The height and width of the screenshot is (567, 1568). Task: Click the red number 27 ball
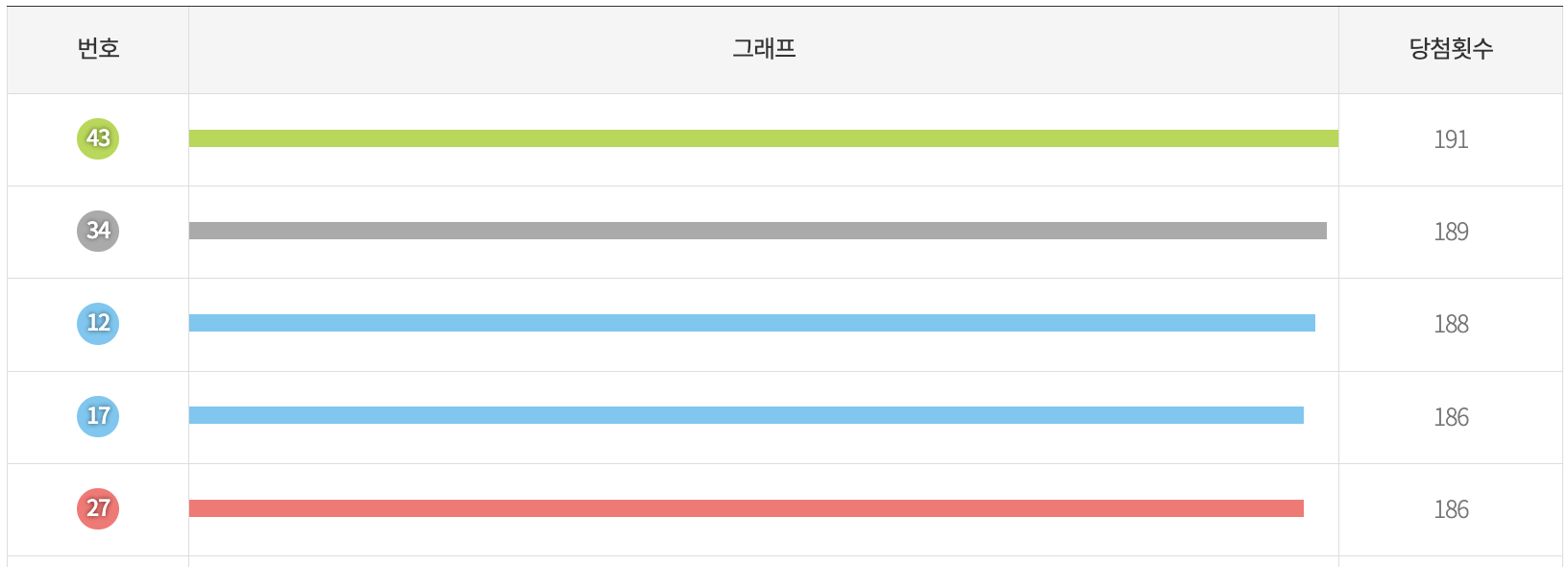(x=98, y=508)
